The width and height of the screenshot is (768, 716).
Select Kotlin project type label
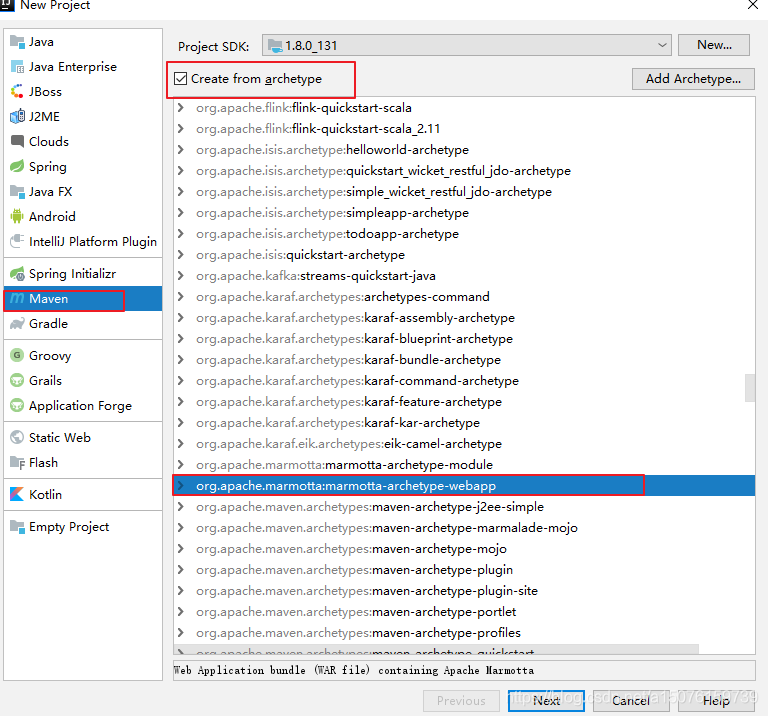coord(46,495)
